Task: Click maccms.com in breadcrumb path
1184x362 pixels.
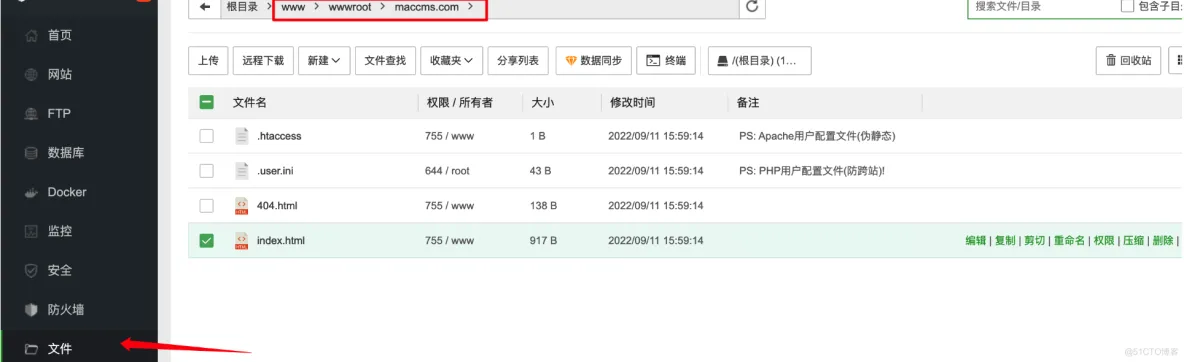Action: pyautogui.click(x=427, y=7)
